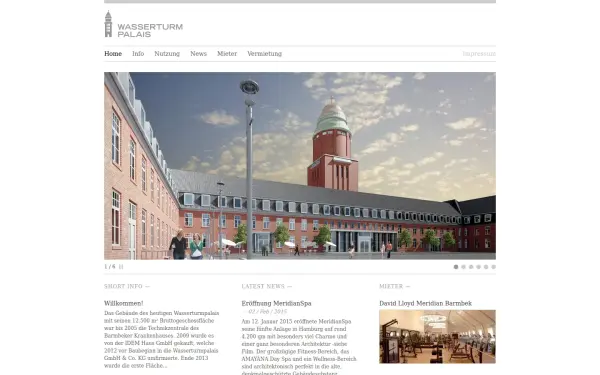Go to the Mieter page
The width and height of the screenshot is (600, 375).
click(x=227, y=54)
